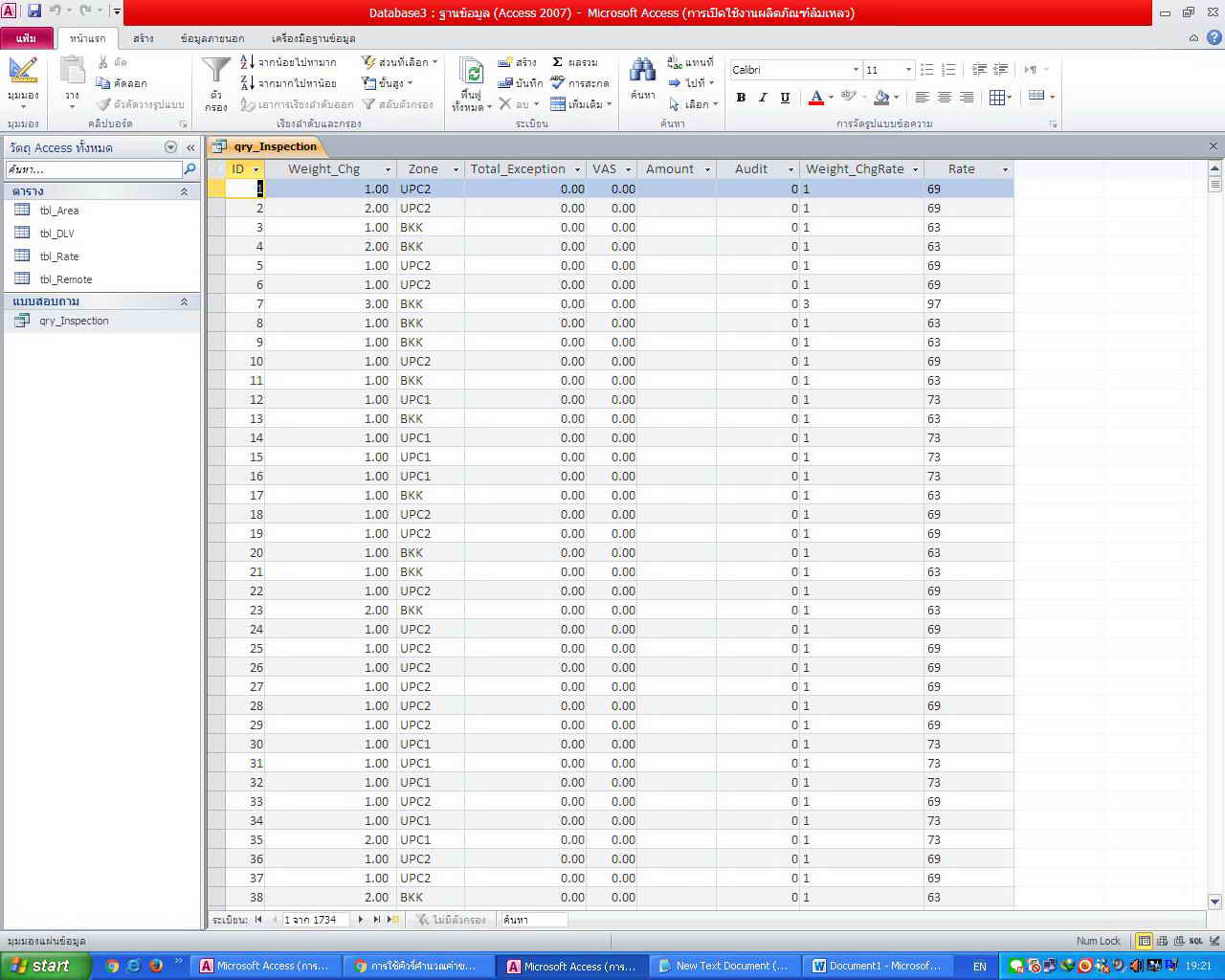This screenshot has width=1225, height=980.
Task: Switch to External Data (ข้อมูลภายนอก) tab
Action: (x=212, y=38)
